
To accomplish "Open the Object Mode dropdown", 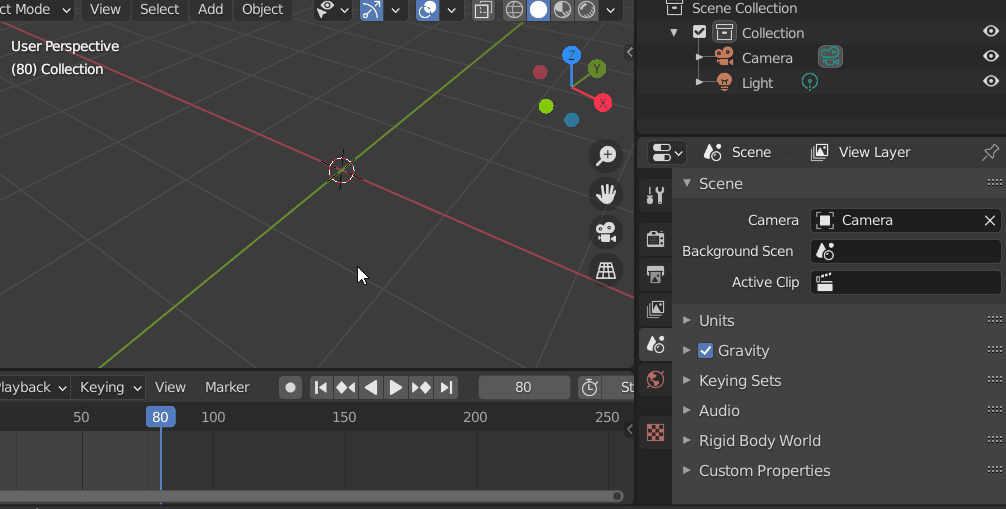I will coord(35,10).
